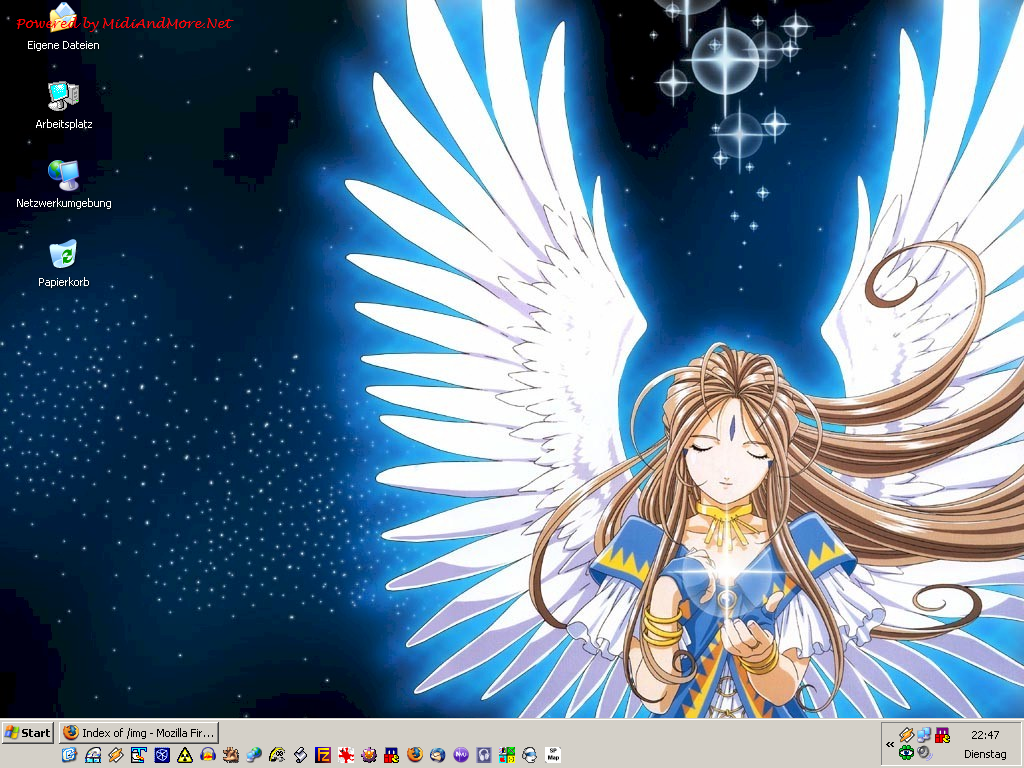This screenshot has height=768, width=1024.
Task: Click the yellow radioactive icon in quick launch
Action: [x=185, y=755]
